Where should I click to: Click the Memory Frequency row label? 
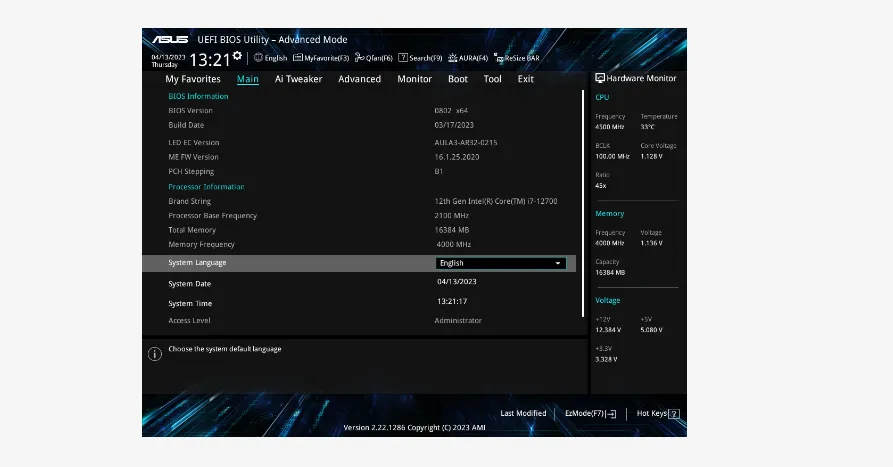tap(202, 244)
